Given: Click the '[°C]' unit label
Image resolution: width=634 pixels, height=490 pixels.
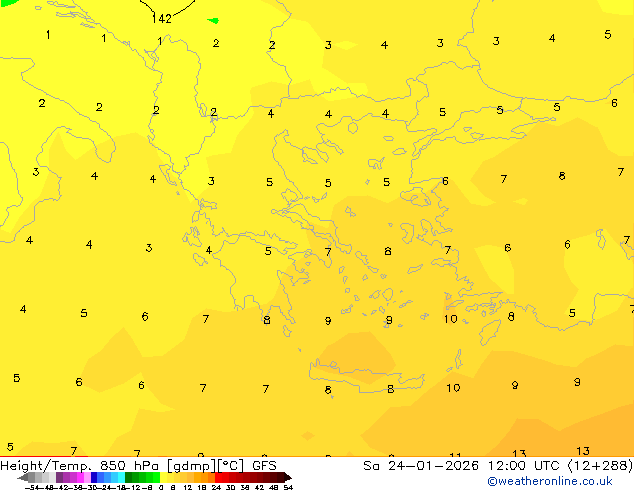Looking at the screenshot, I should coord(231,466).
